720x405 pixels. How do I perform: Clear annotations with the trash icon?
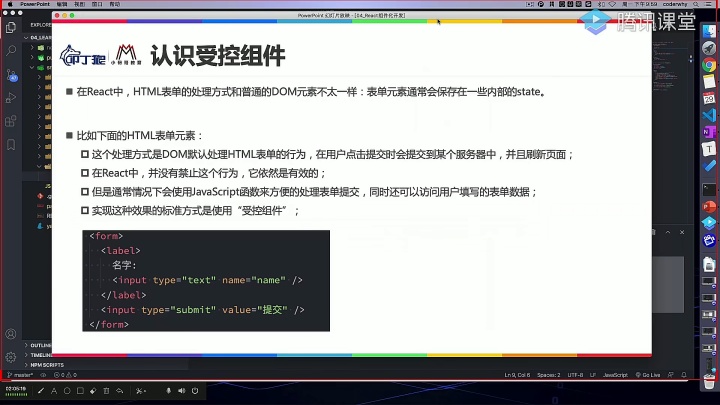[107, 391]
